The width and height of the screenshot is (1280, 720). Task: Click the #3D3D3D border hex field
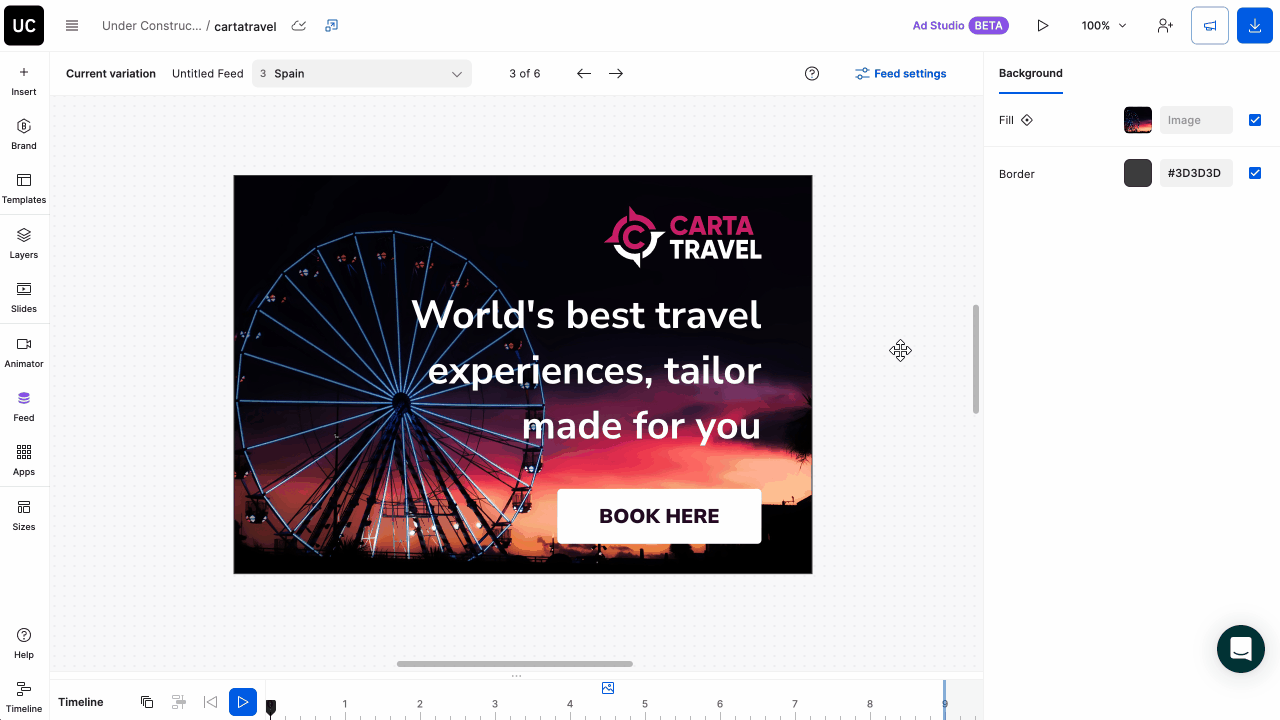click(1196, 173)
